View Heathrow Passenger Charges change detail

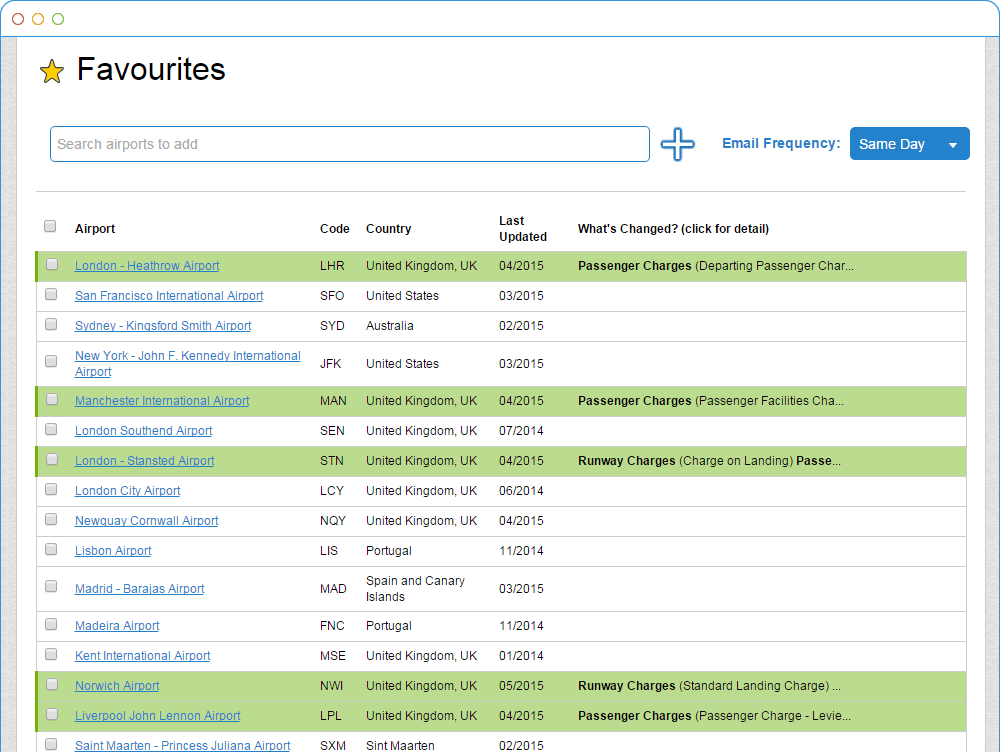(x=716, y=266)
